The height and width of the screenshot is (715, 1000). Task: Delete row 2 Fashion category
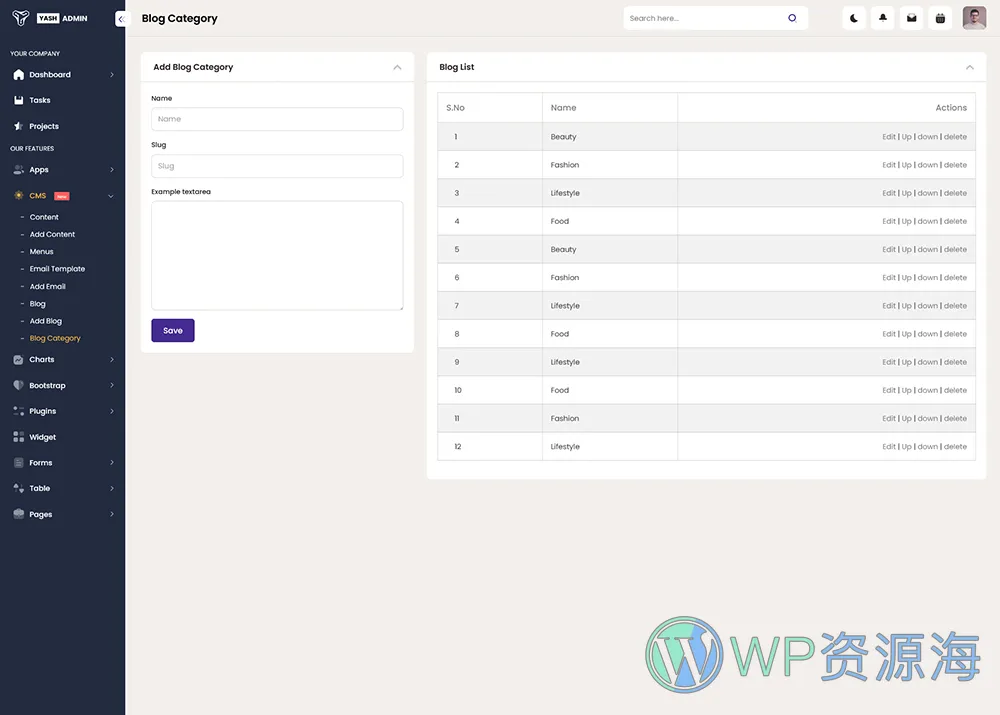[x=955, y=165]
